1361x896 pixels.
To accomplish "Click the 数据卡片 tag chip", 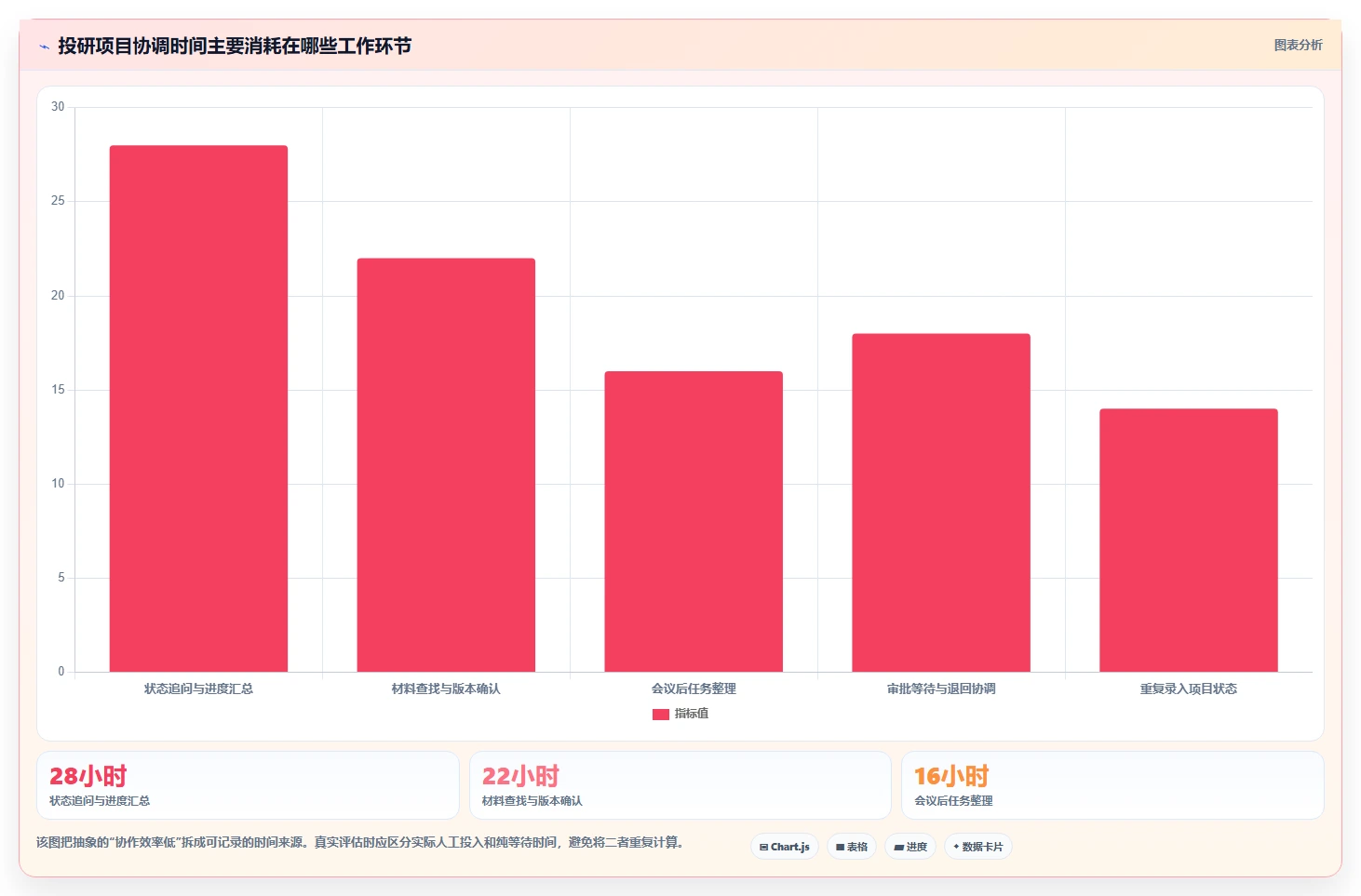I will [978, 847].
